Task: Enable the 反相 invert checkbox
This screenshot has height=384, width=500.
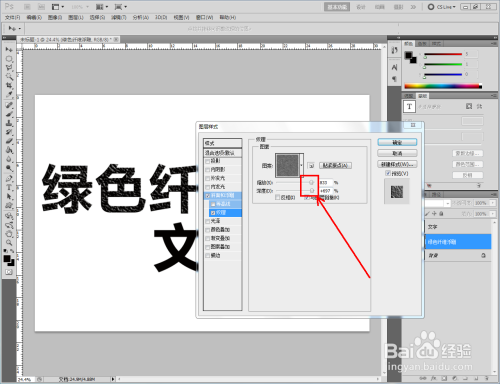Action: (x=278, y=198)
